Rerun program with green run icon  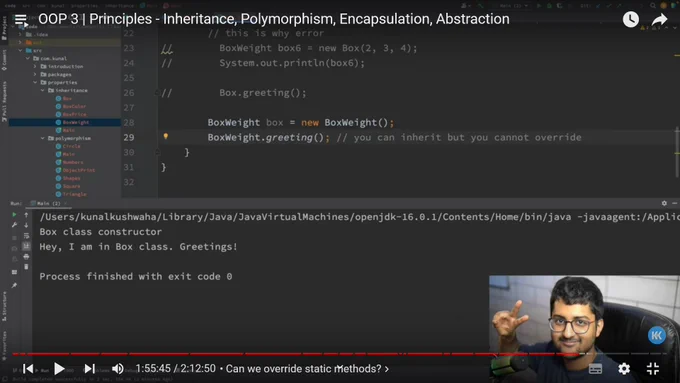[14, 214]
